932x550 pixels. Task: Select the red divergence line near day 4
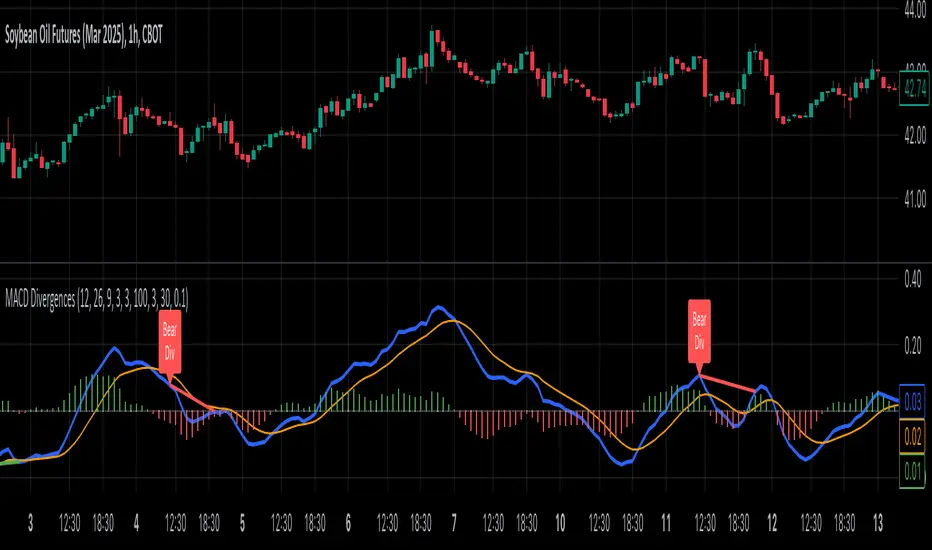[x=191, y=396]
